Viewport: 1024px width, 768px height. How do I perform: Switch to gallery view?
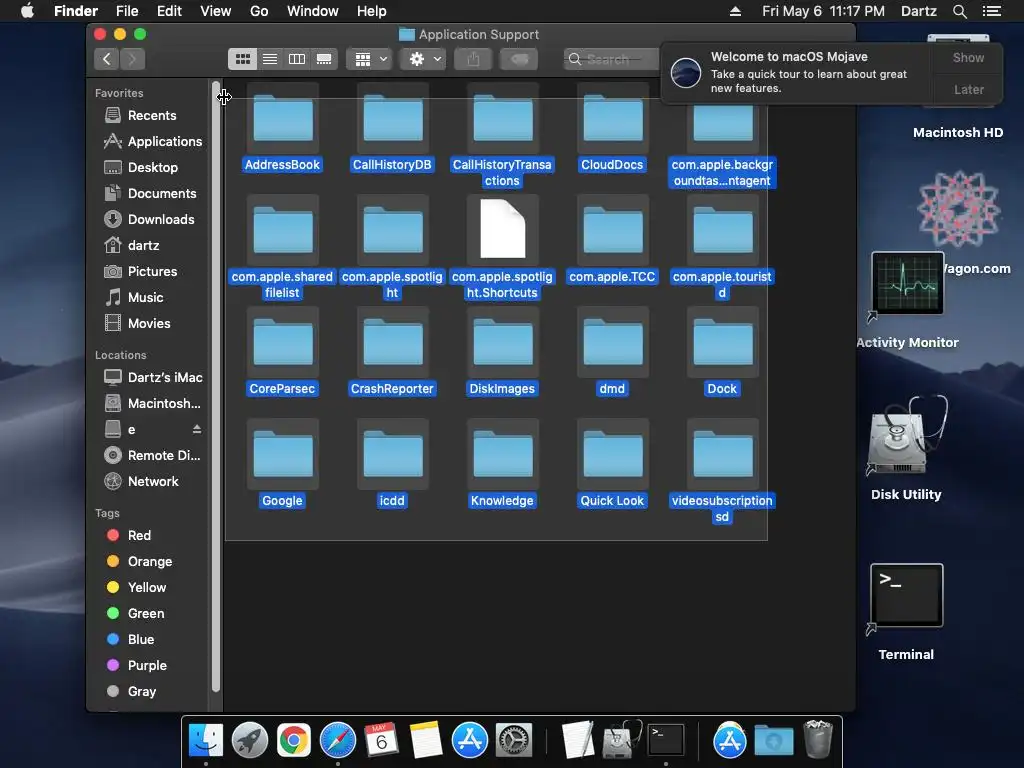point(324,59)
